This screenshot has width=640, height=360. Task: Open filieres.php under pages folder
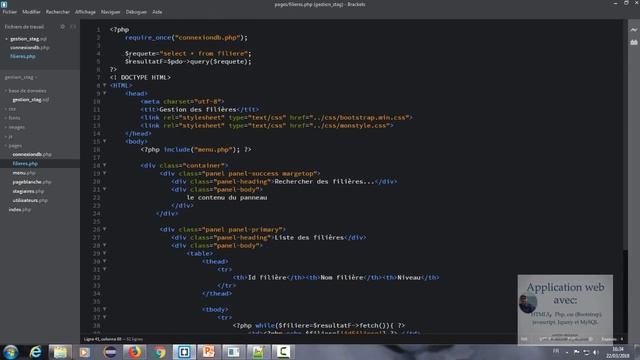click(x=25, y=164)
